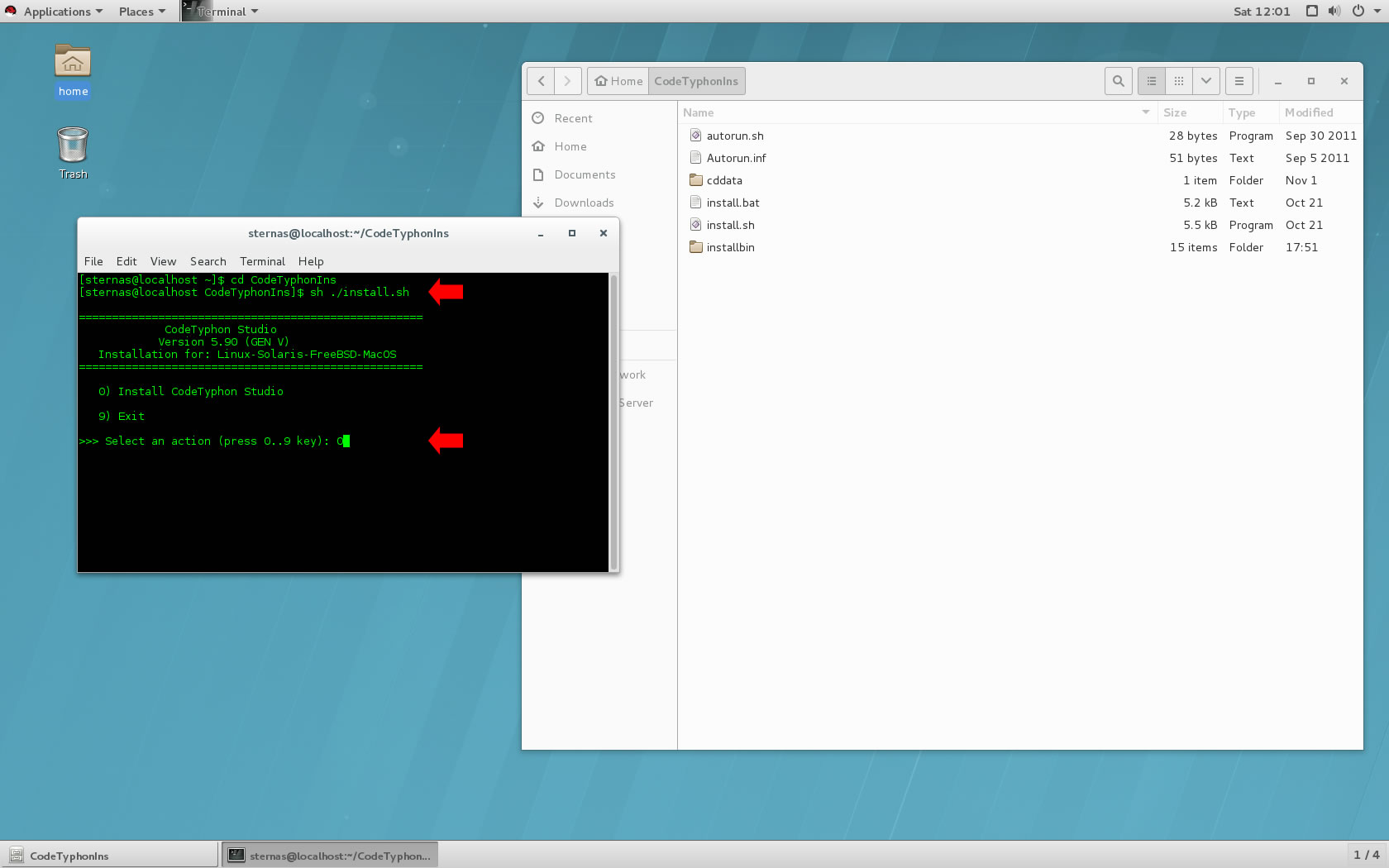
Task: Go forward in the file manager
Action: pos(568,81)
